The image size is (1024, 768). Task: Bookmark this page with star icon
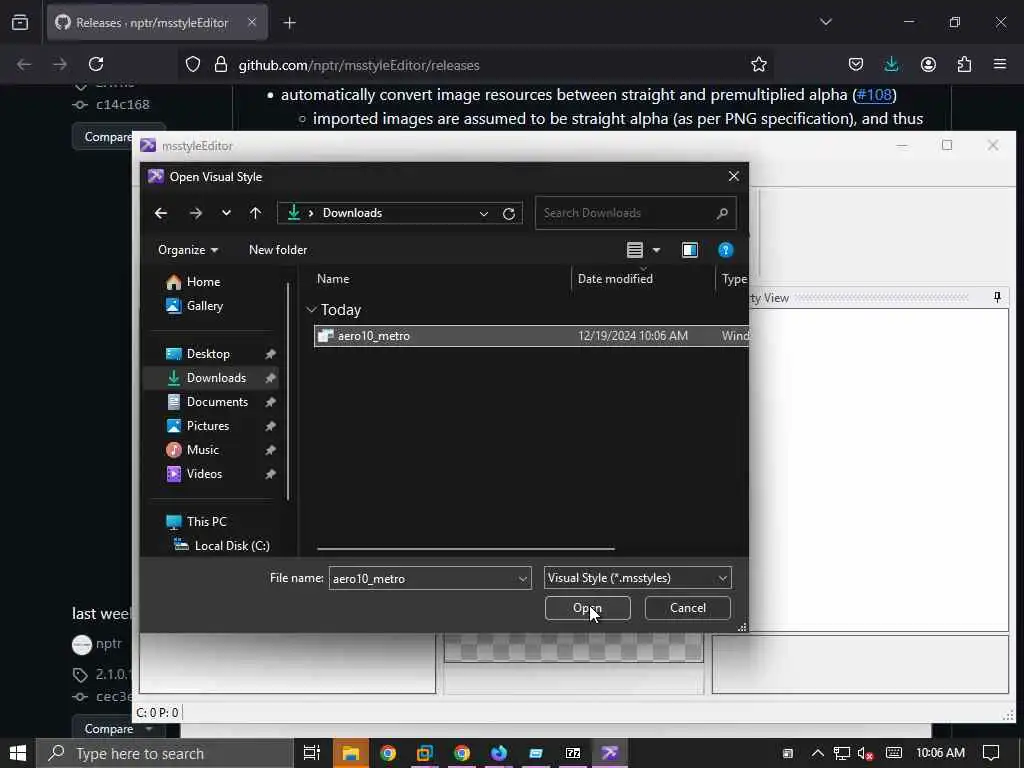coord(758,65)
